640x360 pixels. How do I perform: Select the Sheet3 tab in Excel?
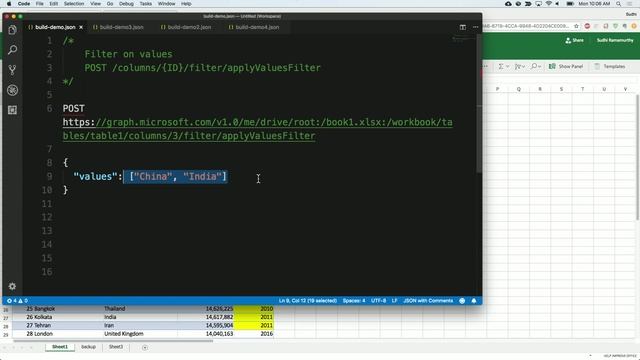point(116,347)
